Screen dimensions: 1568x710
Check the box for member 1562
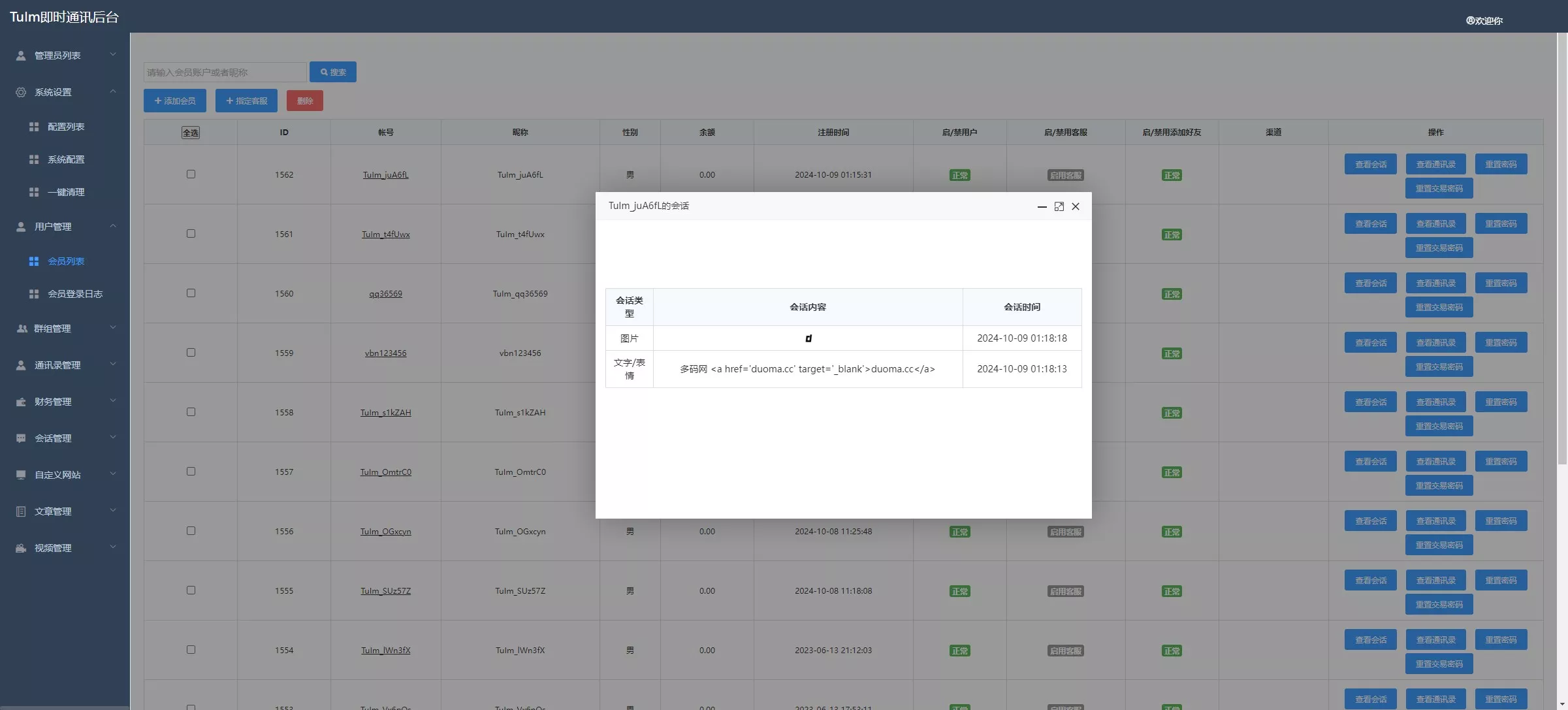[191, 174]
